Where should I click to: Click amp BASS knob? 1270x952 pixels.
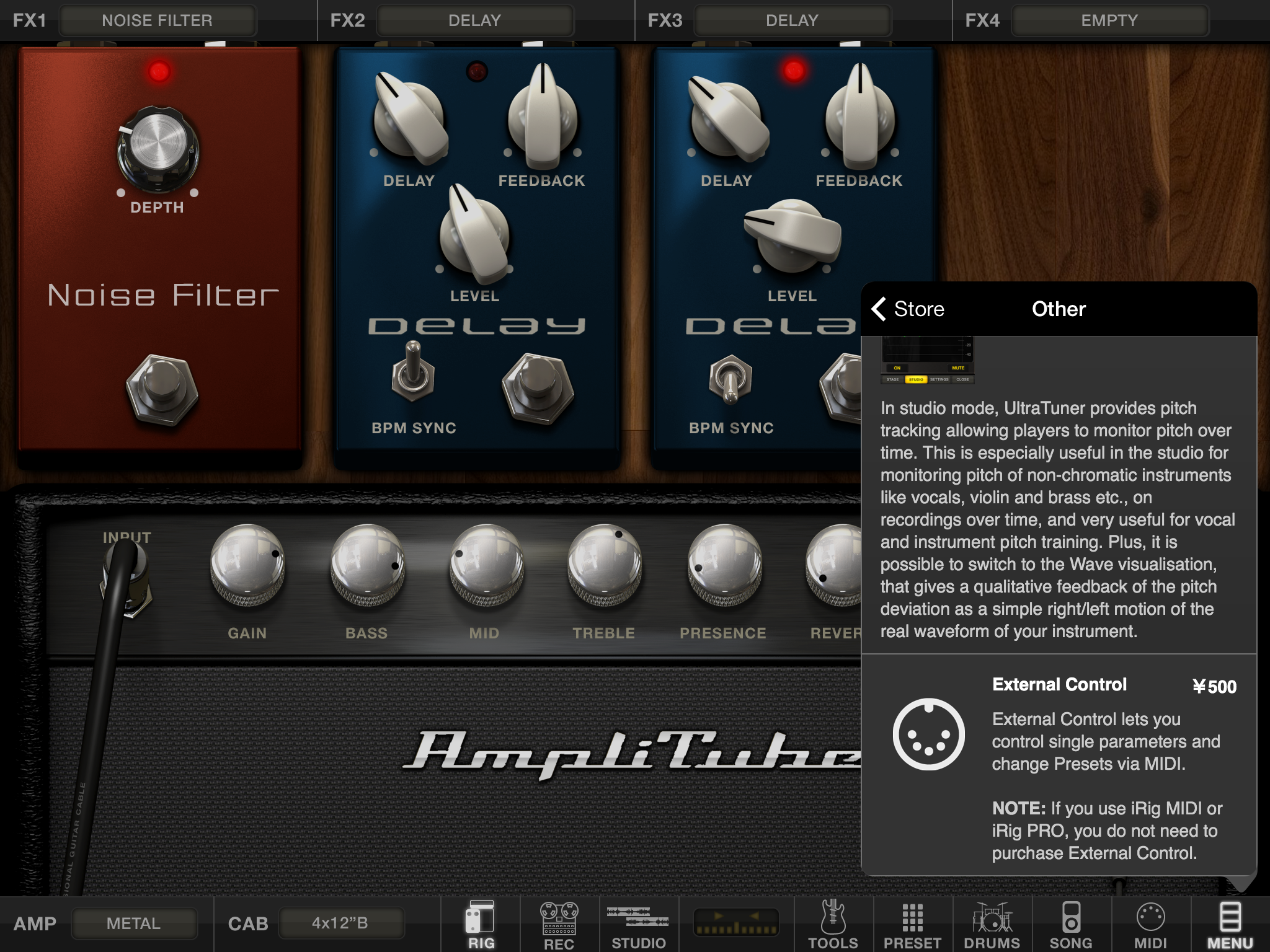367,566
